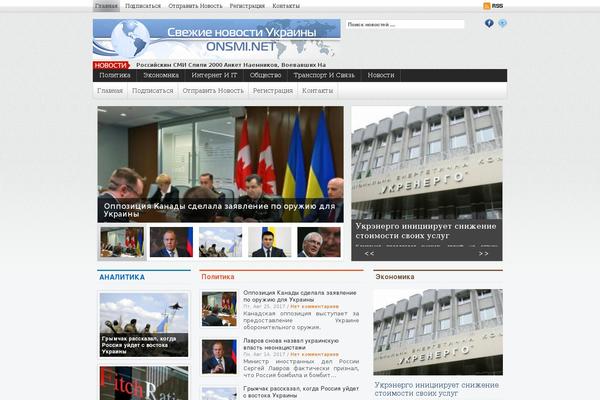Open Политика thumbnail of Lavrov

pos(219,357)
